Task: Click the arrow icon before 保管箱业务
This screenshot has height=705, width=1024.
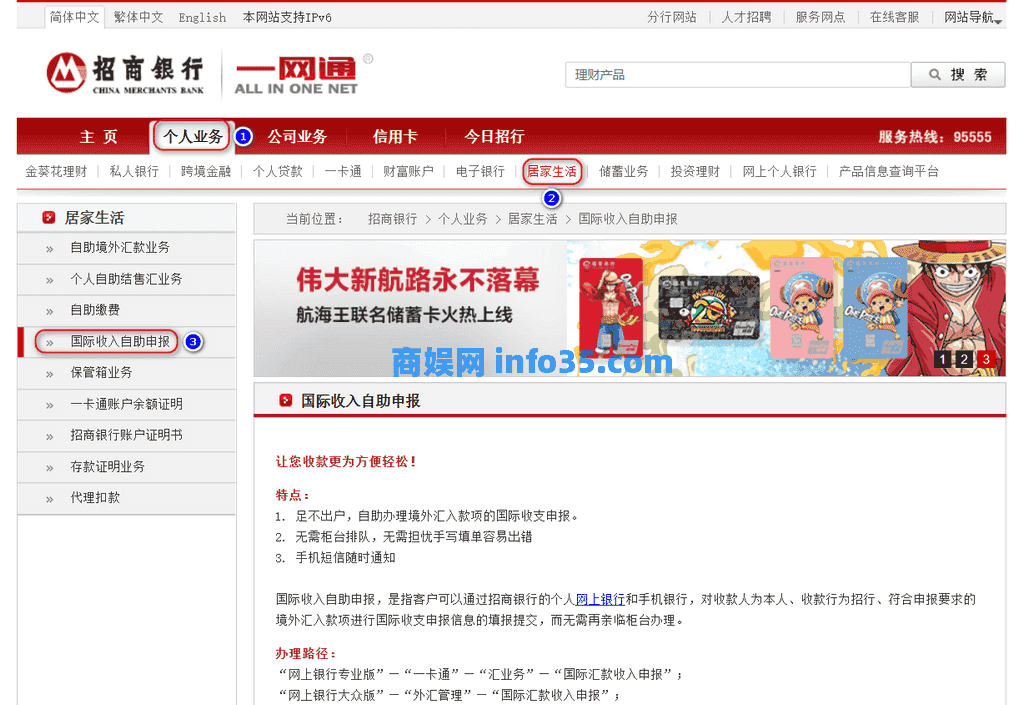Action: (x=50, y=374)
